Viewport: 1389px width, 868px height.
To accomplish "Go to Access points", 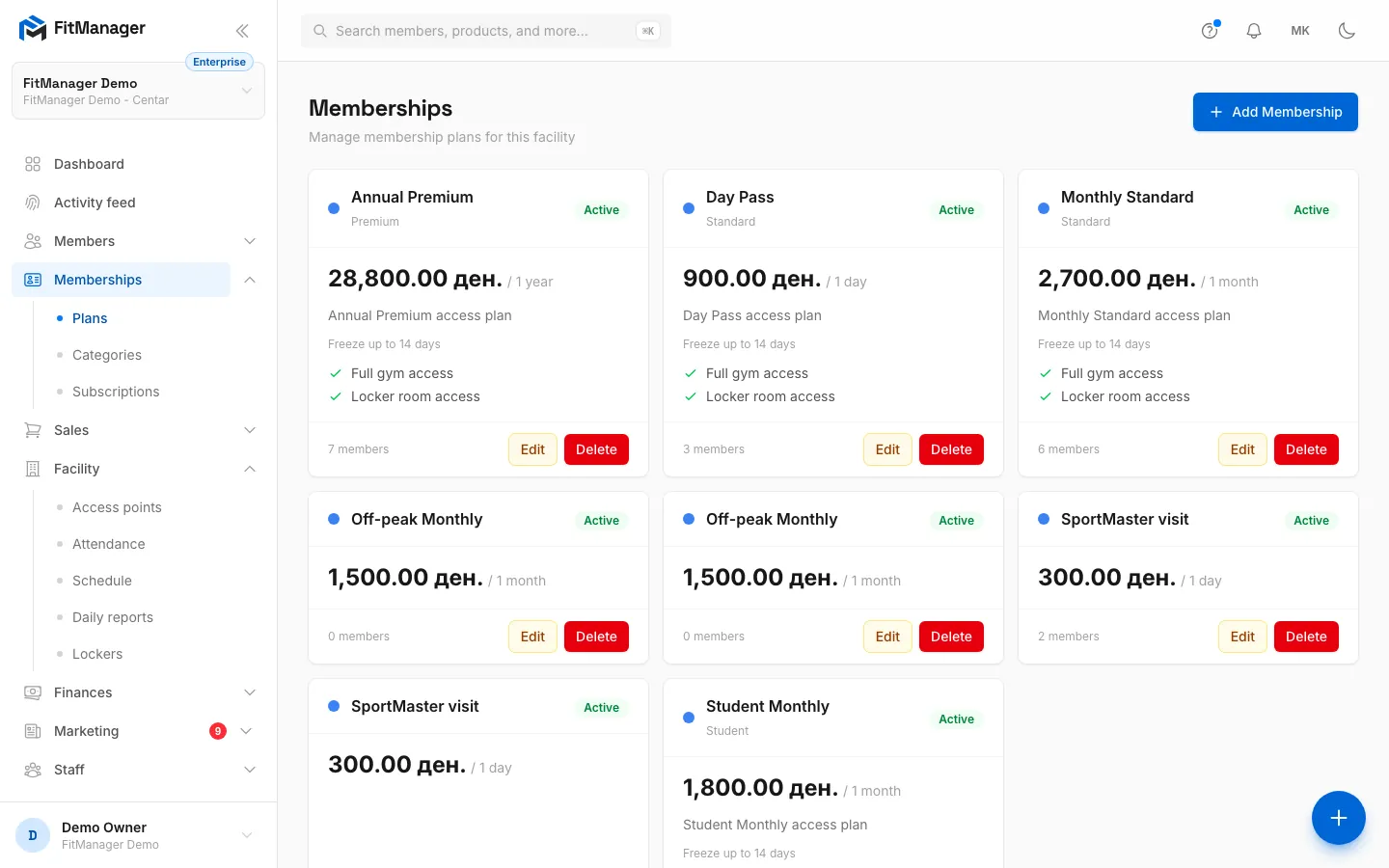I will (x=117, y=507).
